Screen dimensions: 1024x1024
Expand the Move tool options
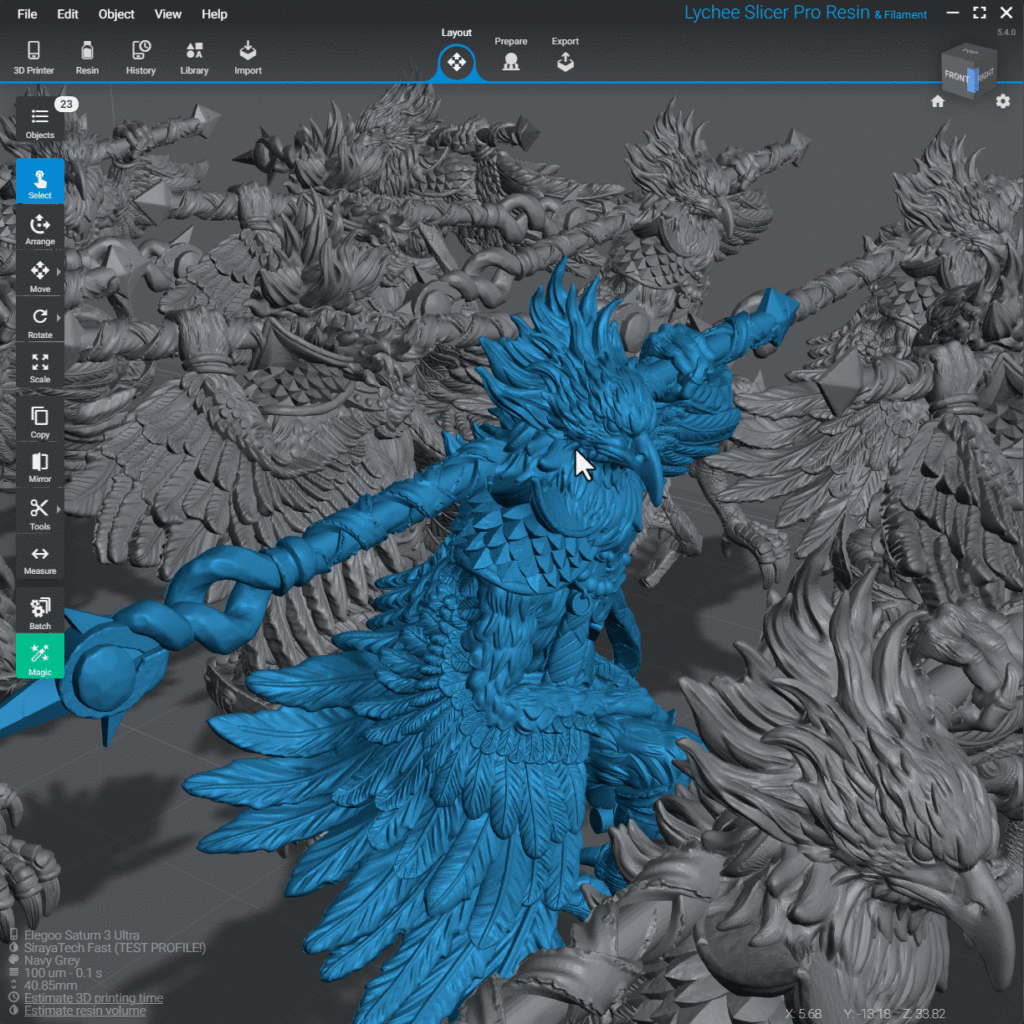click(x=59, y=272)
